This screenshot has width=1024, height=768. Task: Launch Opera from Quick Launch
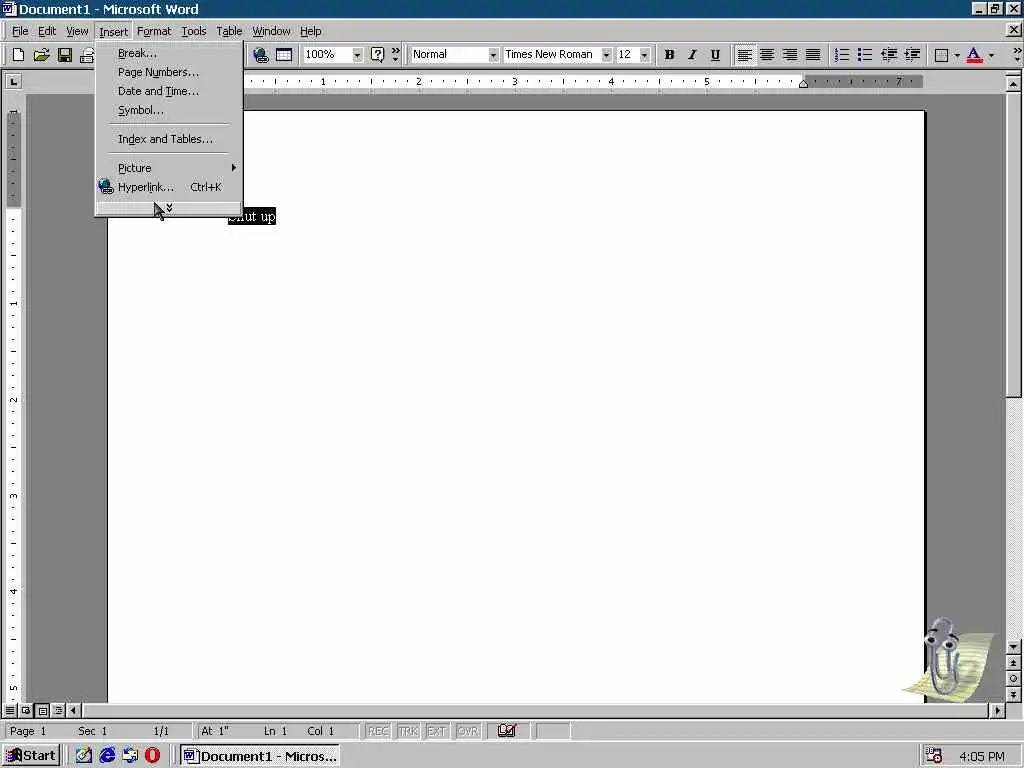pos(152,756)
